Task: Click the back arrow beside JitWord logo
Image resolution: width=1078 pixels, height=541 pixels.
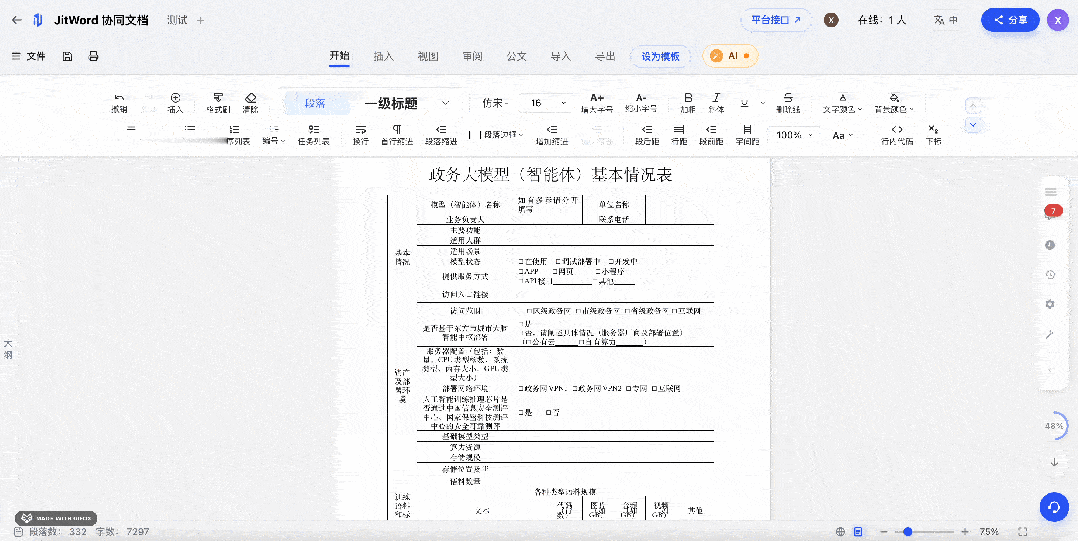Action: click(x=16, y=20)
